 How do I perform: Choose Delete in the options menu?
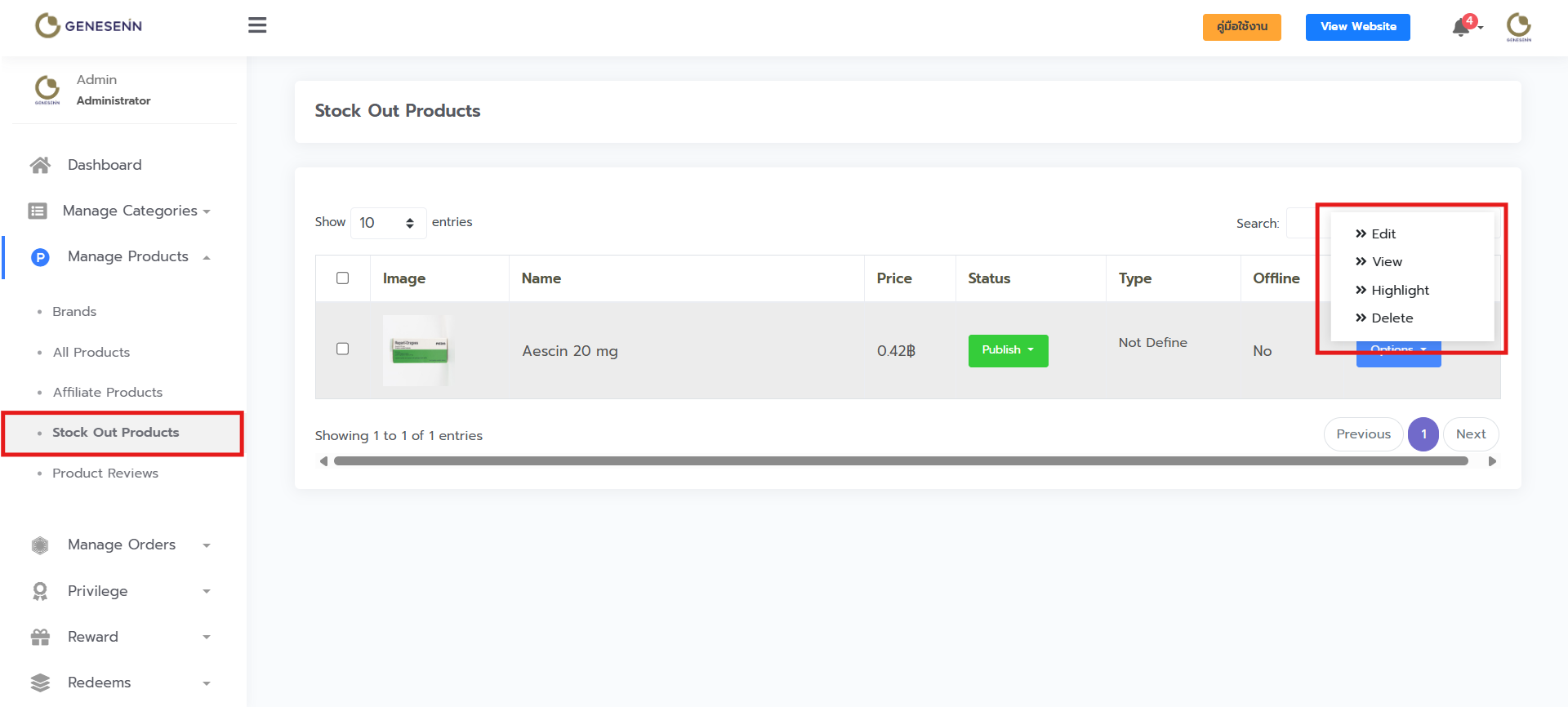click(x=1392, y=318)
